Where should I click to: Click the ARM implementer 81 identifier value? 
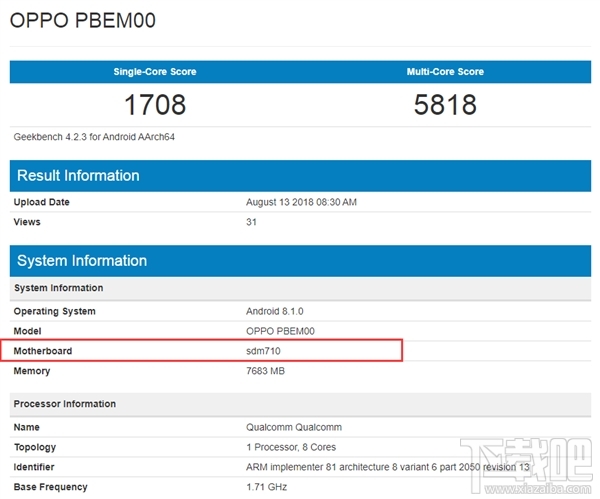click(x=388, y=467)
